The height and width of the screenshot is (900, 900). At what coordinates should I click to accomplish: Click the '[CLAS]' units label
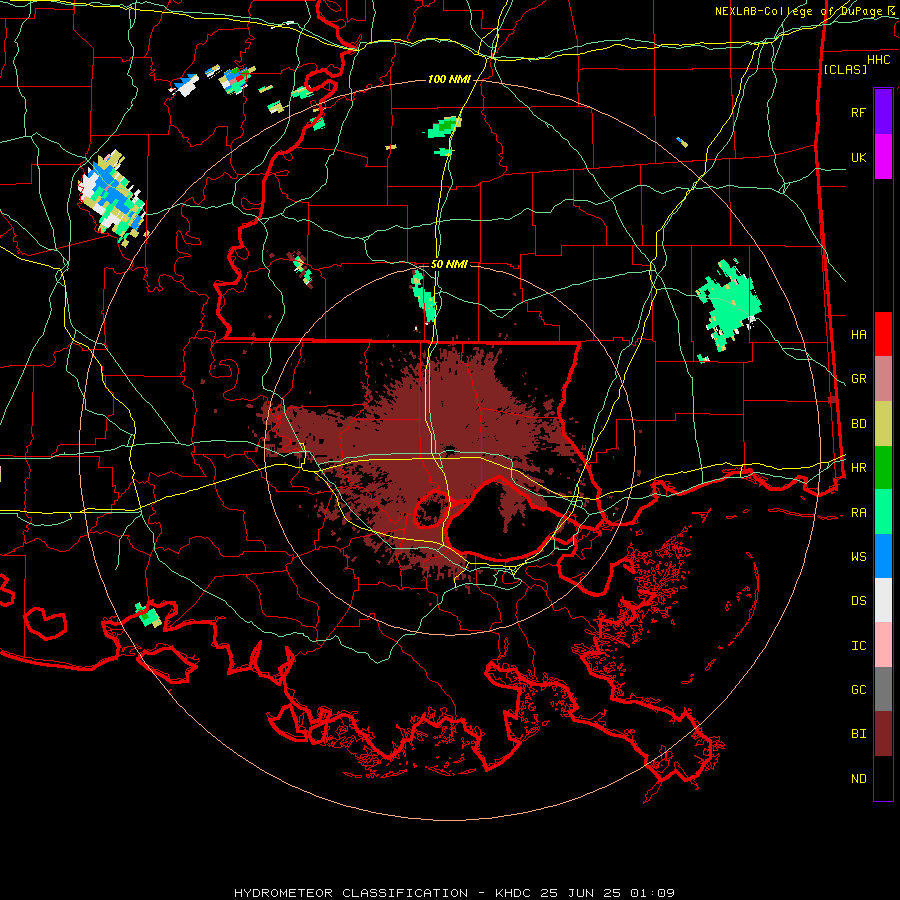(844, 69)
